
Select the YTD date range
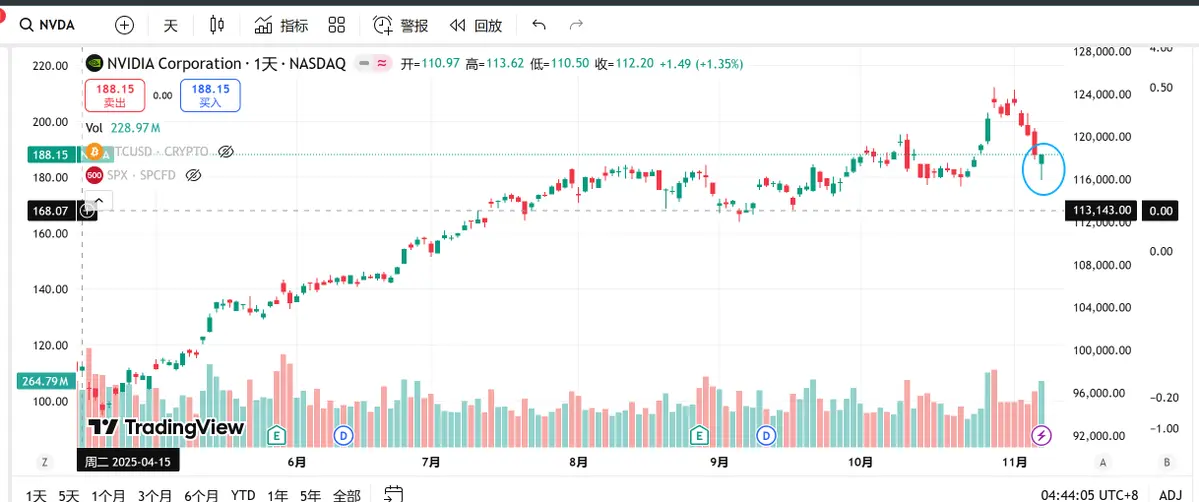243,495
